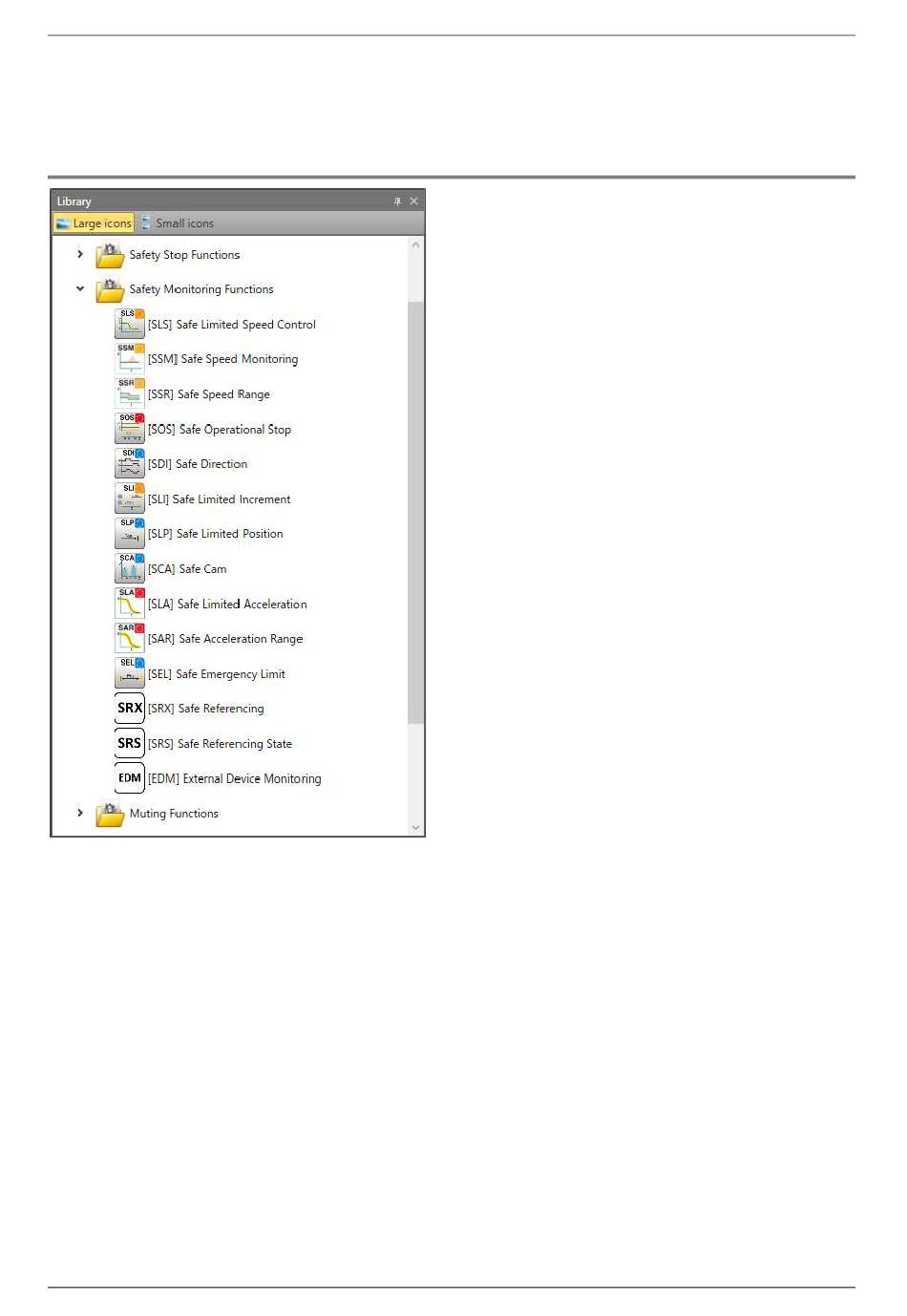Select the Muting Functions label

[174, 814]
